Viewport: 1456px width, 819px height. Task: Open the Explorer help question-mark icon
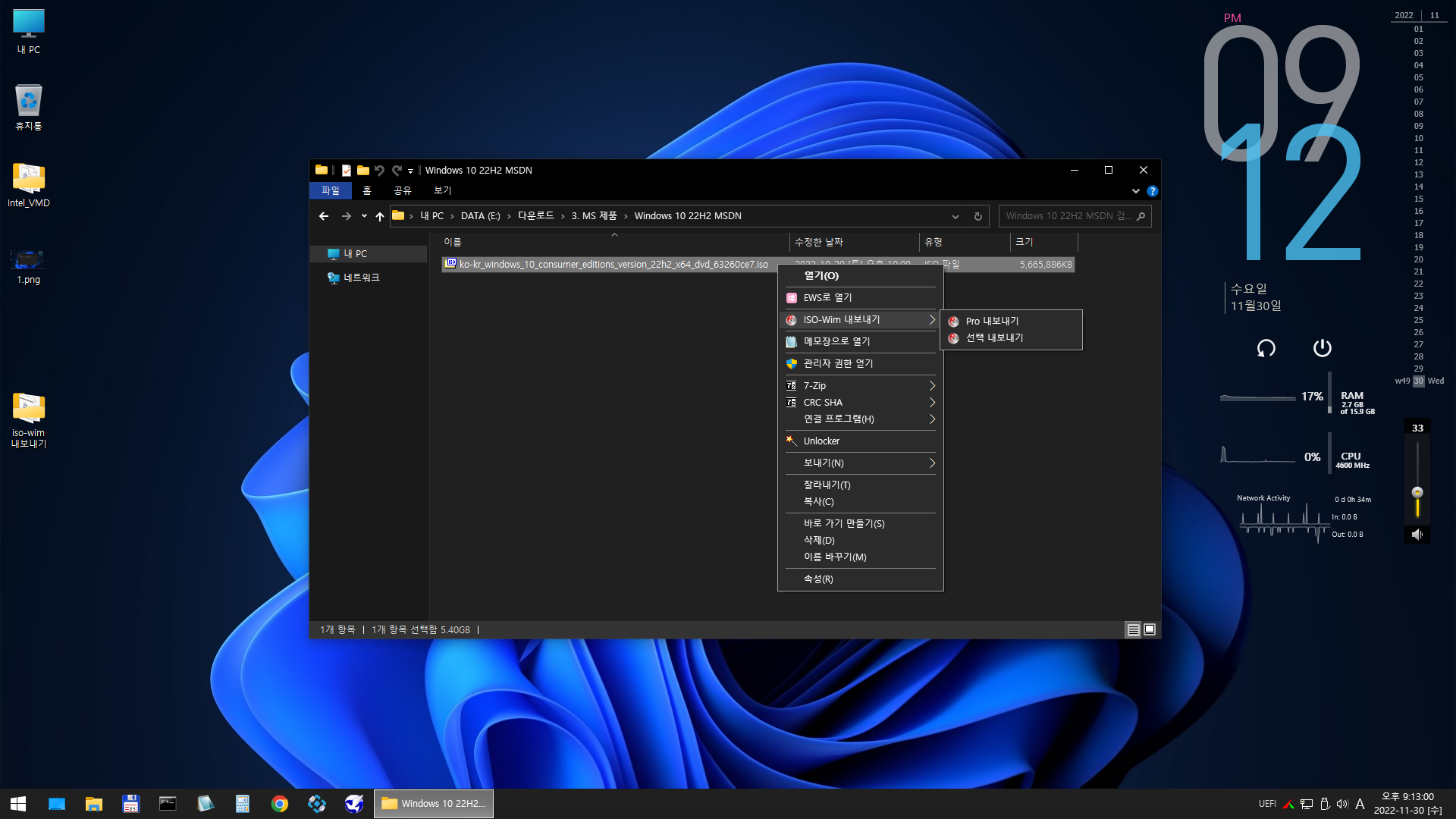pyautogui.click(x=1152, y=191)
